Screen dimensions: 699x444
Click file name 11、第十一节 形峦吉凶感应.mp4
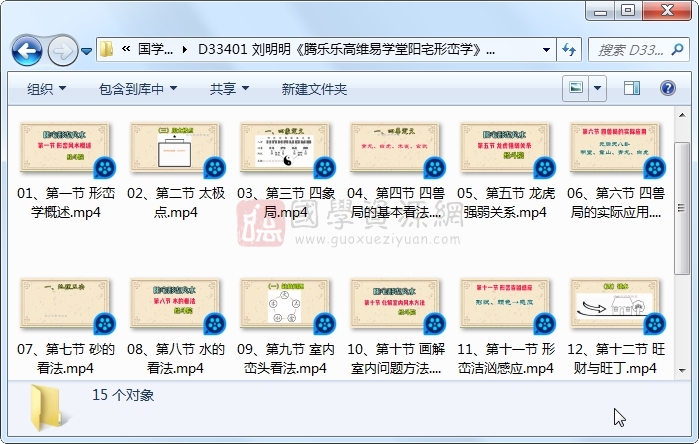pos(506,358)
